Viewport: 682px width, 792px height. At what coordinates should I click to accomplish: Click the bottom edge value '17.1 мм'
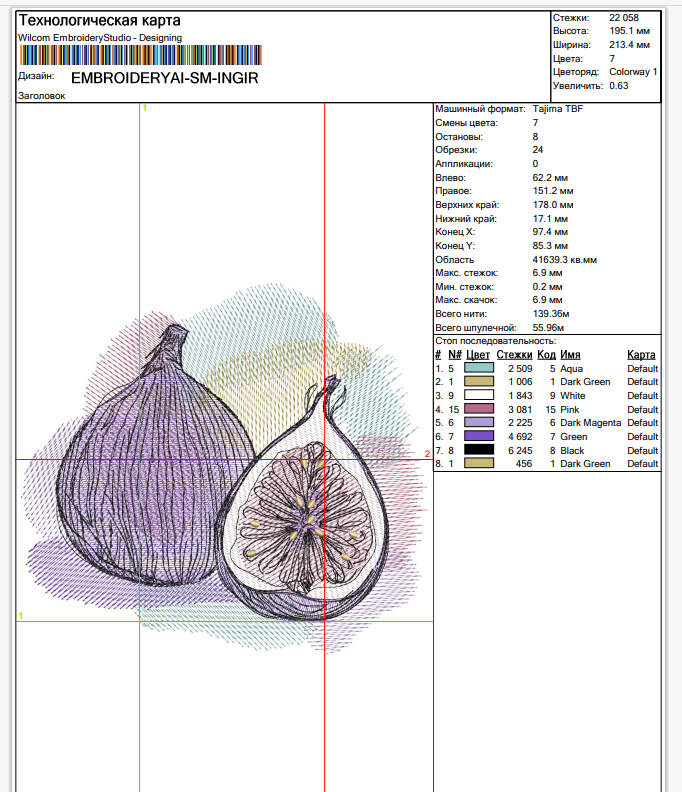coord(550,219)
